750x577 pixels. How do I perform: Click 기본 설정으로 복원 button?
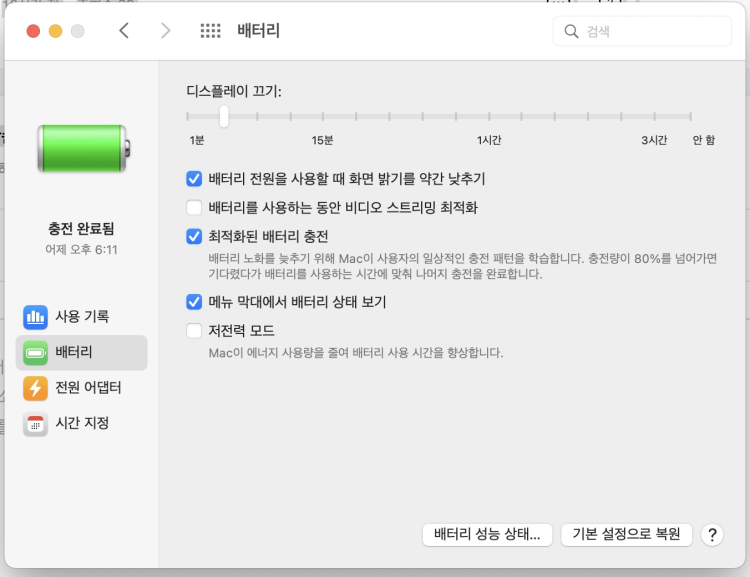point(627,534)
